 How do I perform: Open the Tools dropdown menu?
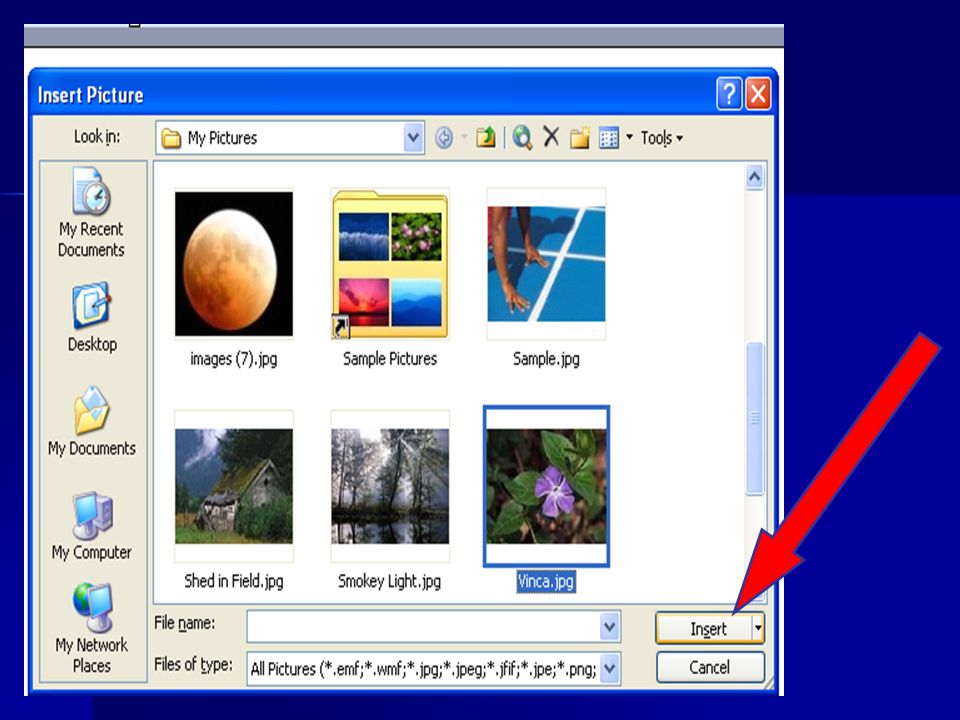pyautogui.click(x=662, y=138)
